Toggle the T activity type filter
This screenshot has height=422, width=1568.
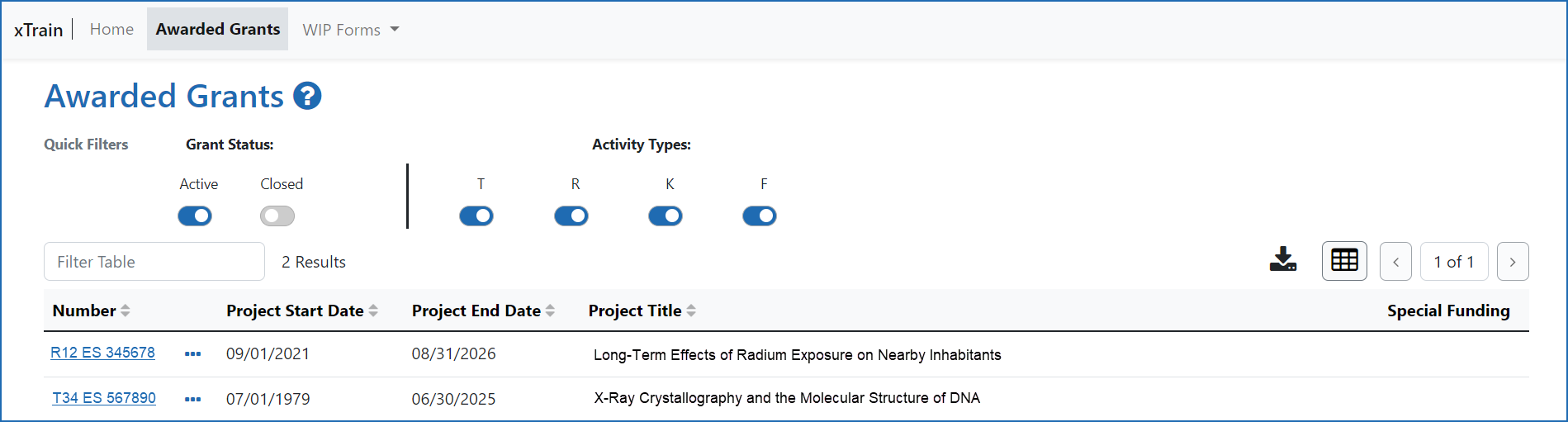click(476, 216)
